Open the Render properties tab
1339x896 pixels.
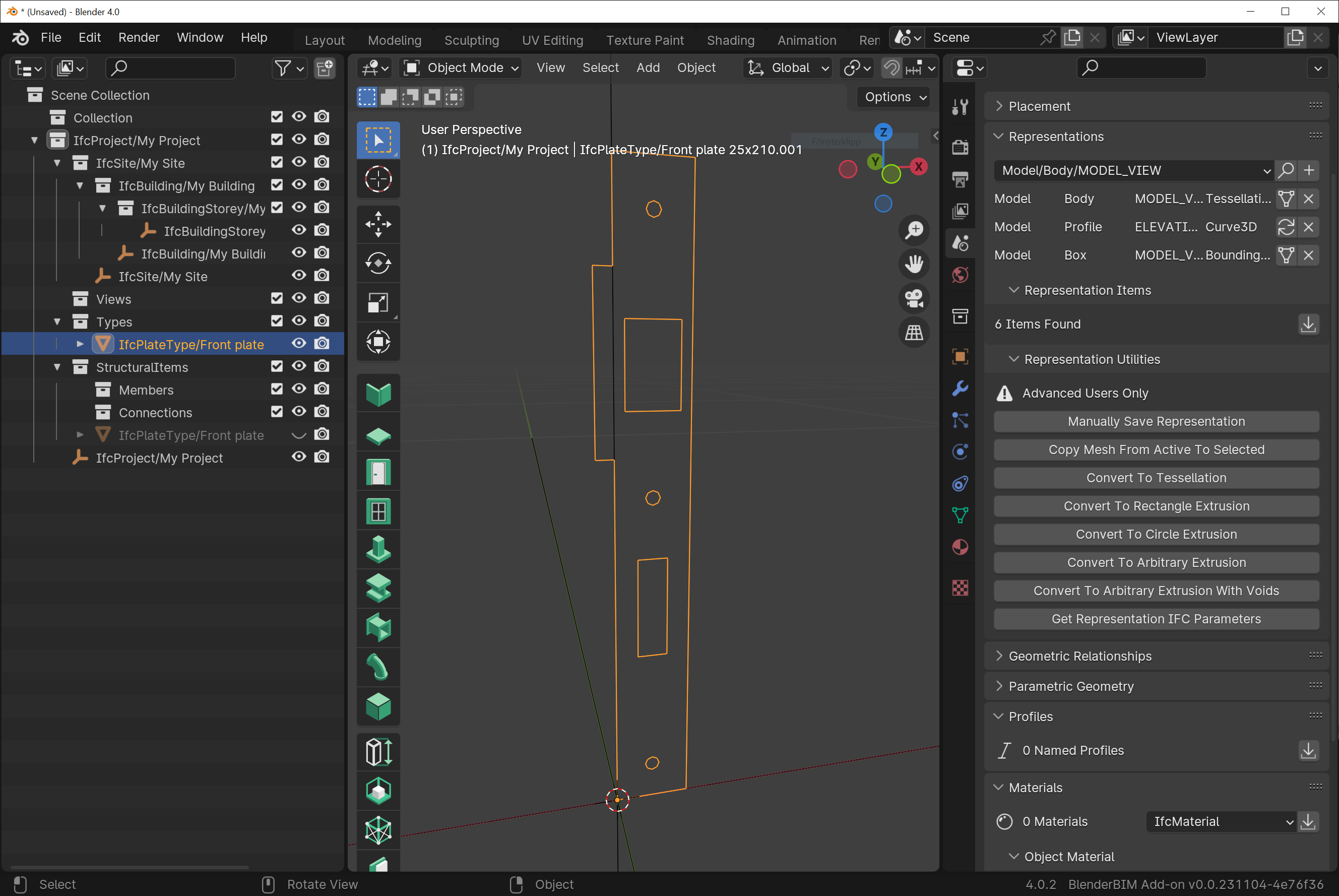(x=960, y=147)
